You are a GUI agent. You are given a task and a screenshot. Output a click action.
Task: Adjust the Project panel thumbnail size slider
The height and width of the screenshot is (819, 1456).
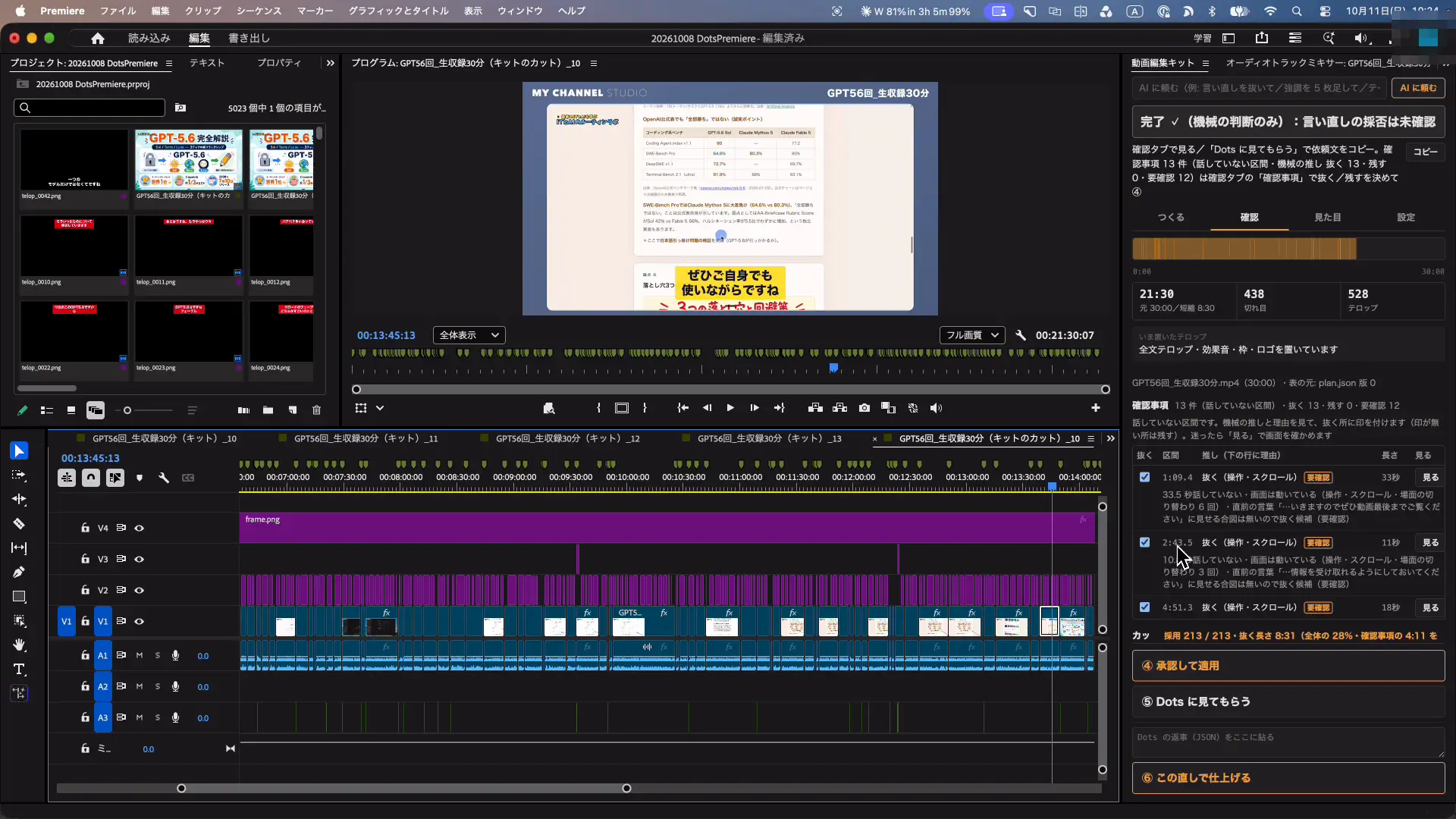tap(127, 411)
